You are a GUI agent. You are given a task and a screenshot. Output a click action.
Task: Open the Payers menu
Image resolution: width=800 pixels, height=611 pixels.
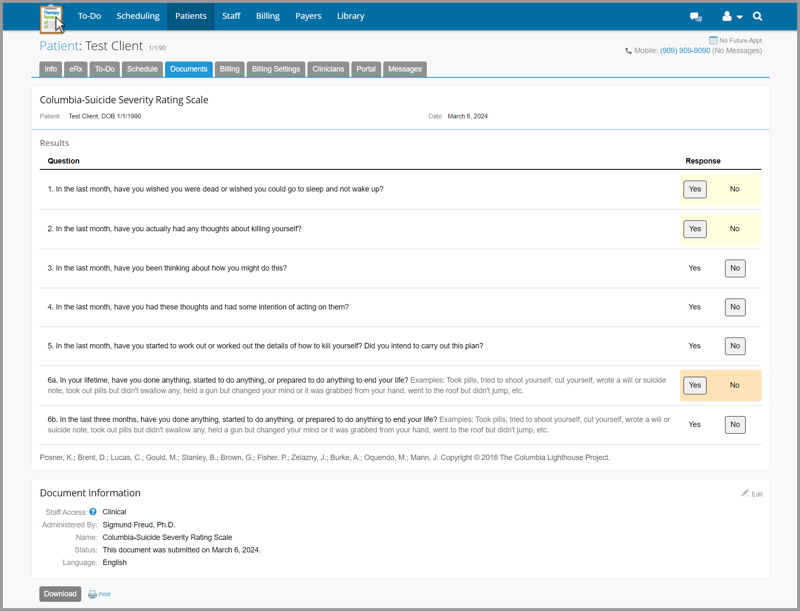308,16
